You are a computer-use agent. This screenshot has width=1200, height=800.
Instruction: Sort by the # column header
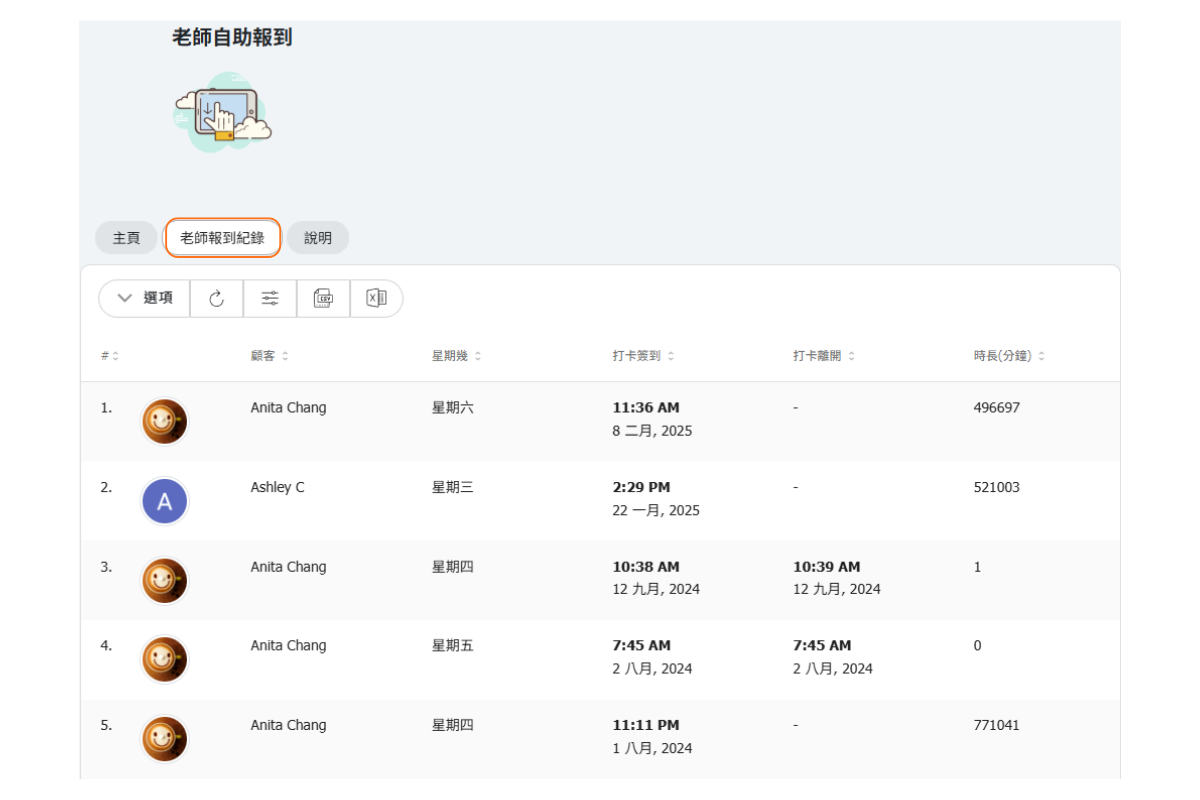pos(109,356)
